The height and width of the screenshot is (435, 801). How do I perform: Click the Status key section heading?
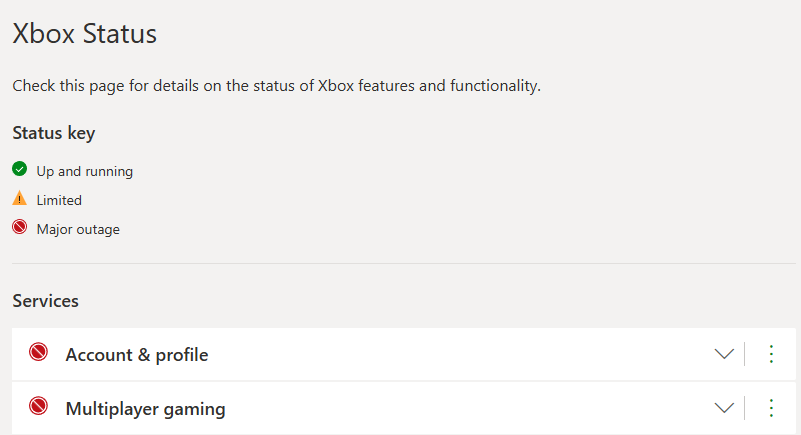[x=54, y=133]
